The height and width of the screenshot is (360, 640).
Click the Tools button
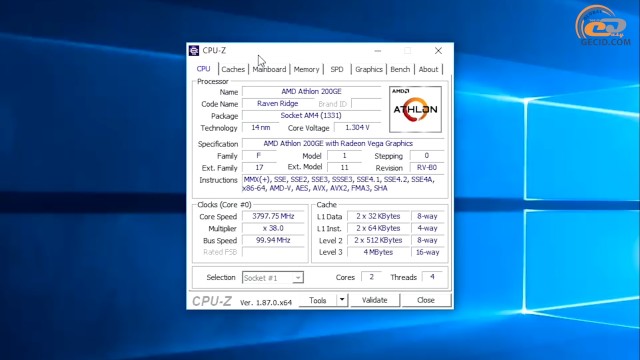coord(318,300)
